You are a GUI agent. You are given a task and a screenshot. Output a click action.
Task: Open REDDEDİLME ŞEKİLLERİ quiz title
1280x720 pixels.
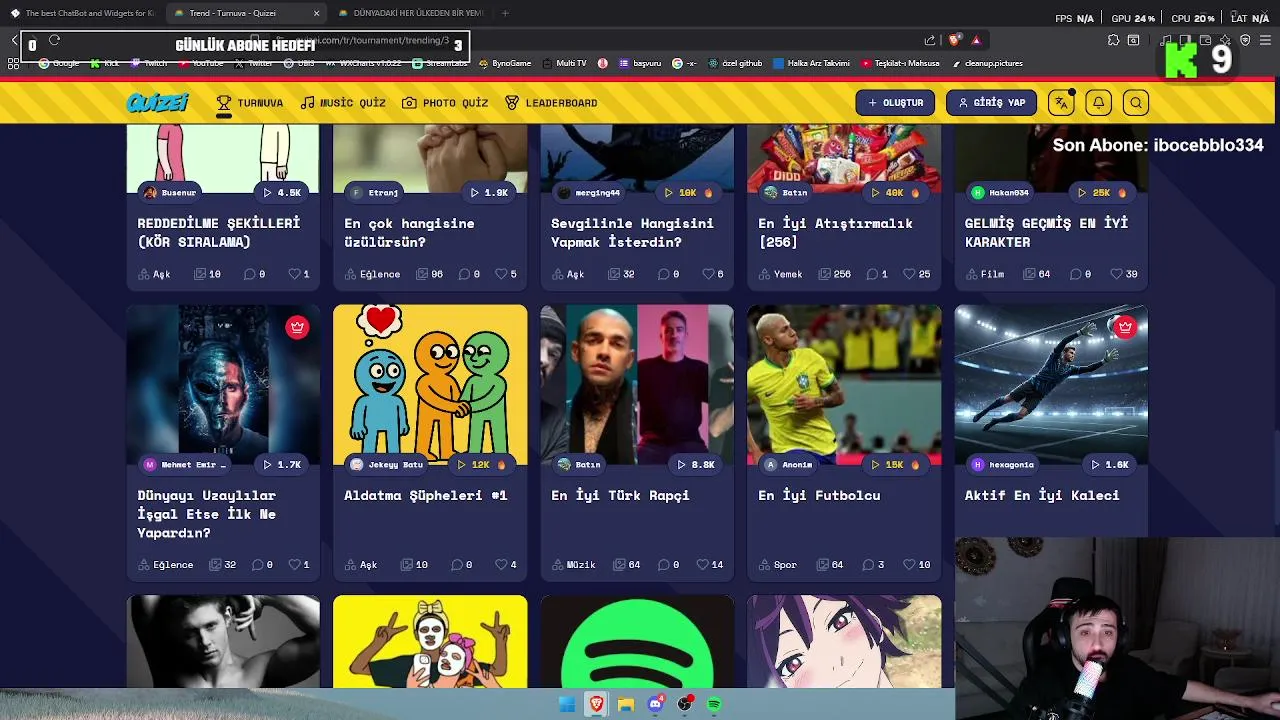click(219, 232)
